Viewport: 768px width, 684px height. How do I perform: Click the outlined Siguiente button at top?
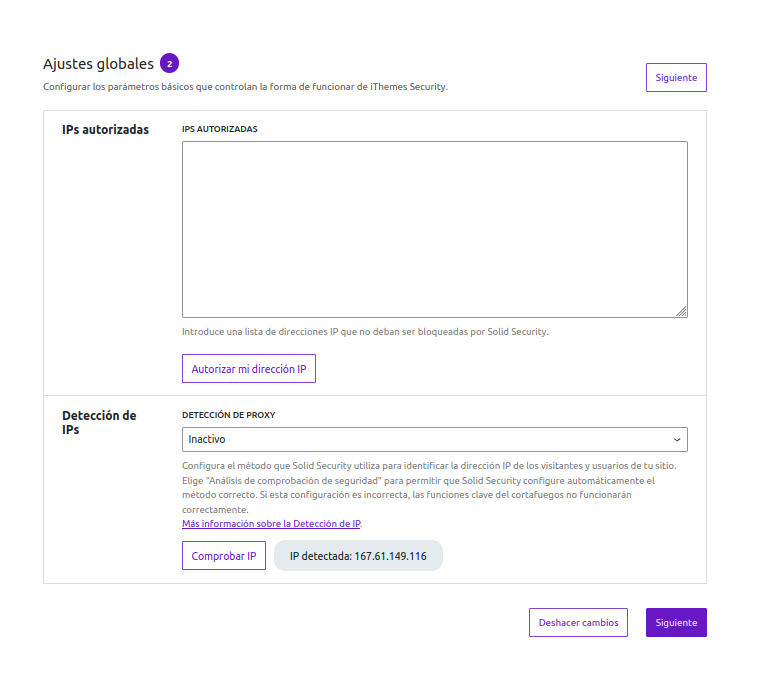(676, 78)
